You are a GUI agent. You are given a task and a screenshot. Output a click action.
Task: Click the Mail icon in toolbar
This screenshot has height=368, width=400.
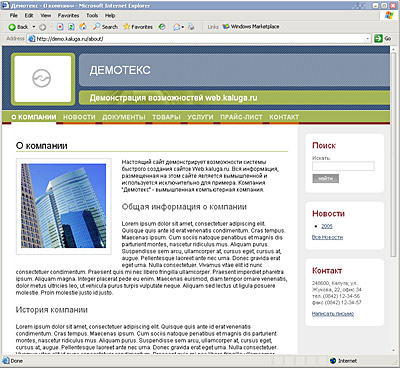177,27
